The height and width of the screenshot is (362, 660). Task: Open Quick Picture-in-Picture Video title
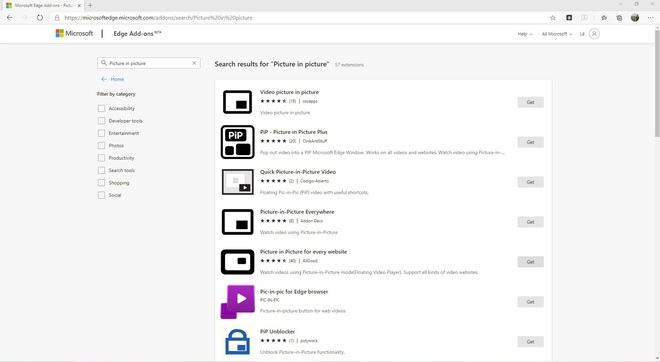click(298, 172)
